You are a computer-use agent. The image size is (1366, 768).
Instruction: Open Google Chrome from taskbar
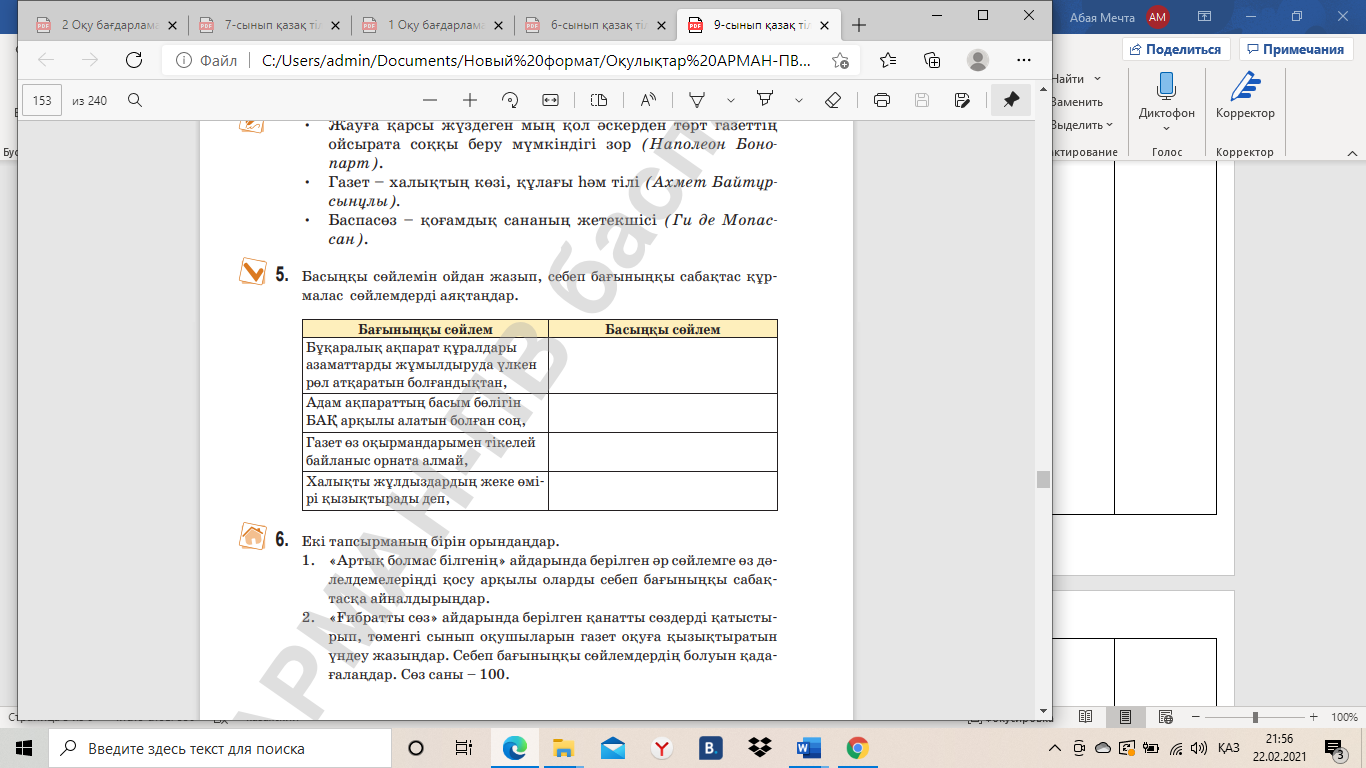(857, 748)
